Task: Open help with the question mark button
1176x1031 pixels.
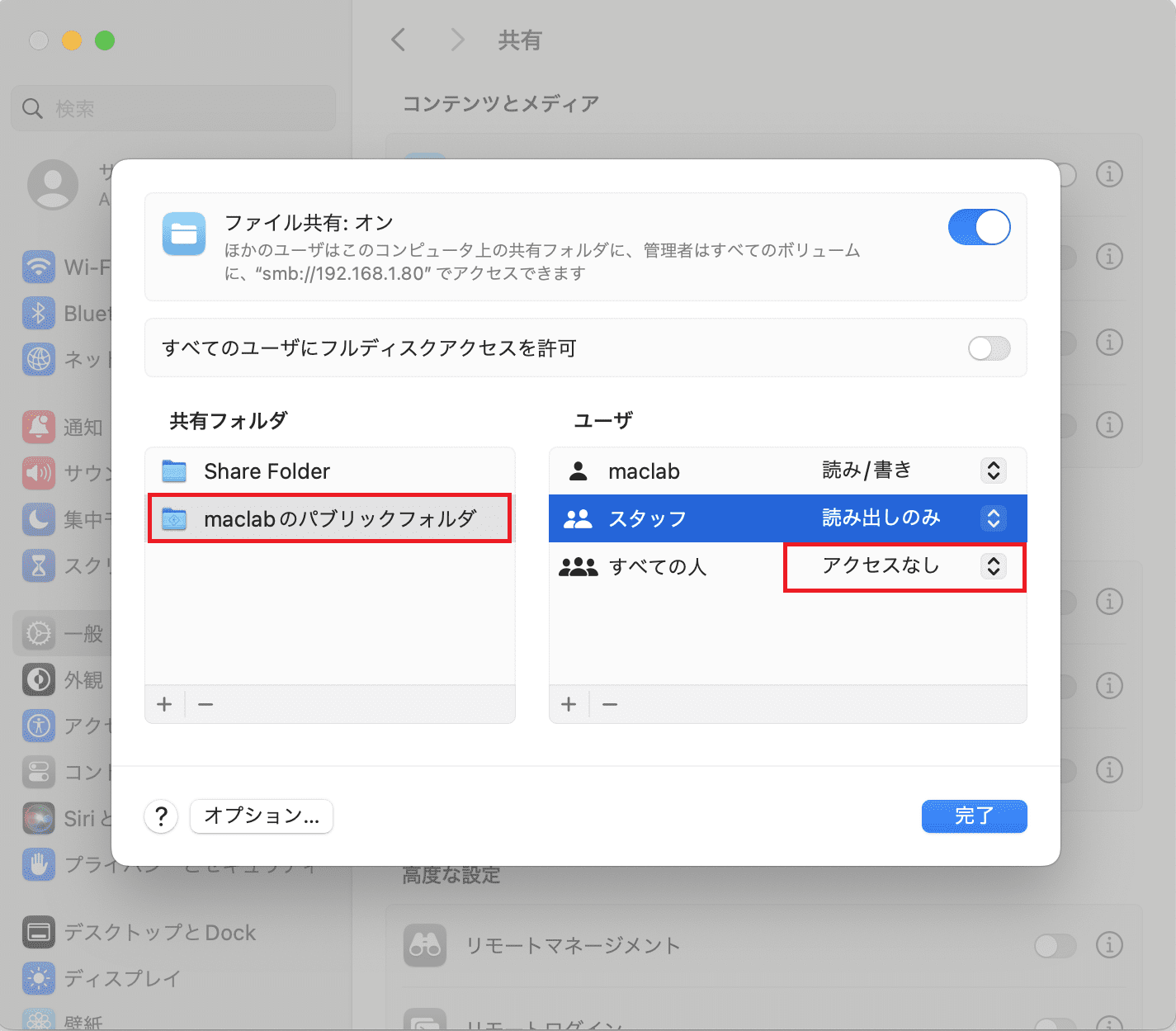Action: (x=161, y=816)
